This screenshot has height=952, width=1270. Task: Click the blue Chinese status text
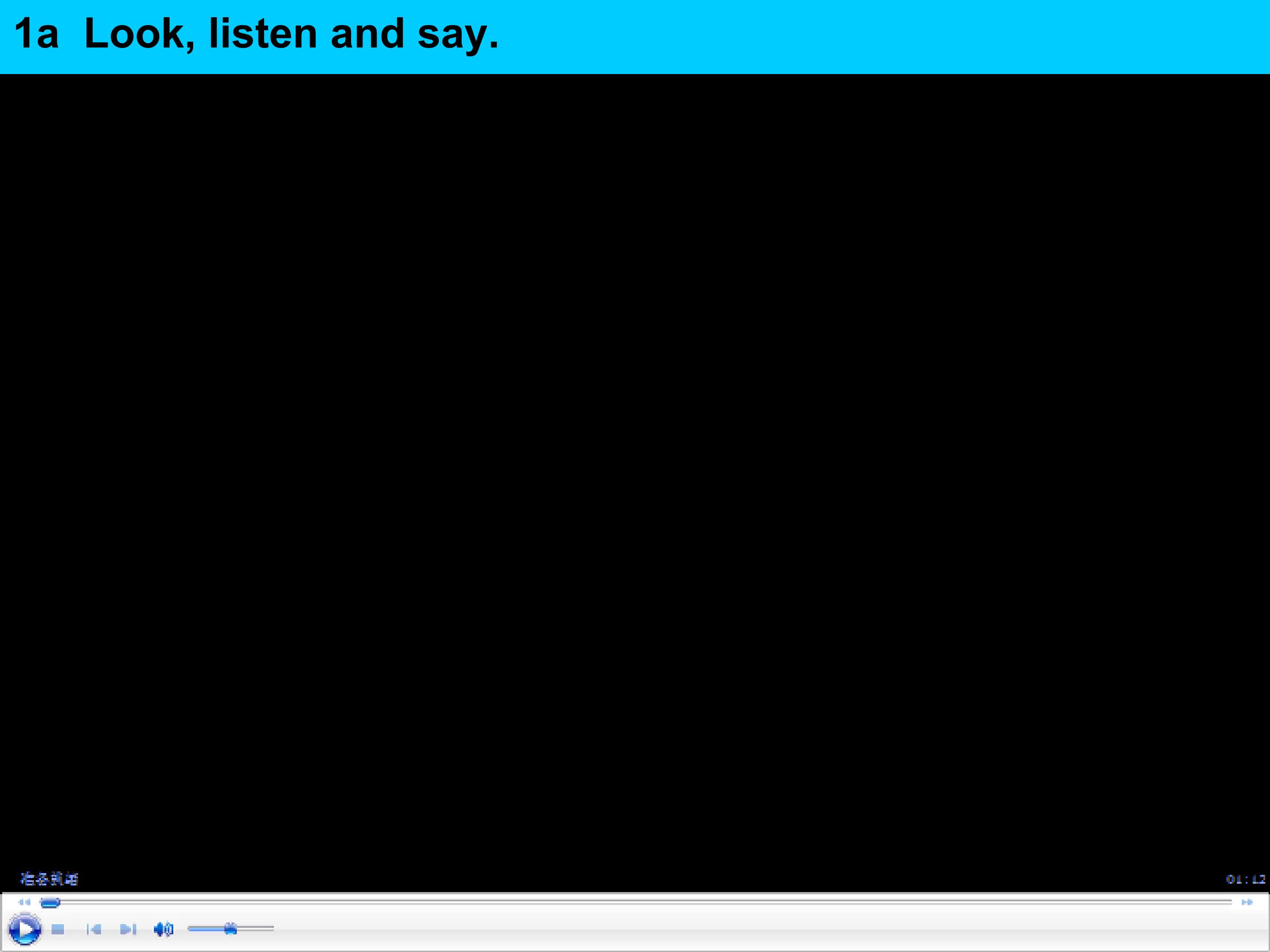click(x=49, y=878)
